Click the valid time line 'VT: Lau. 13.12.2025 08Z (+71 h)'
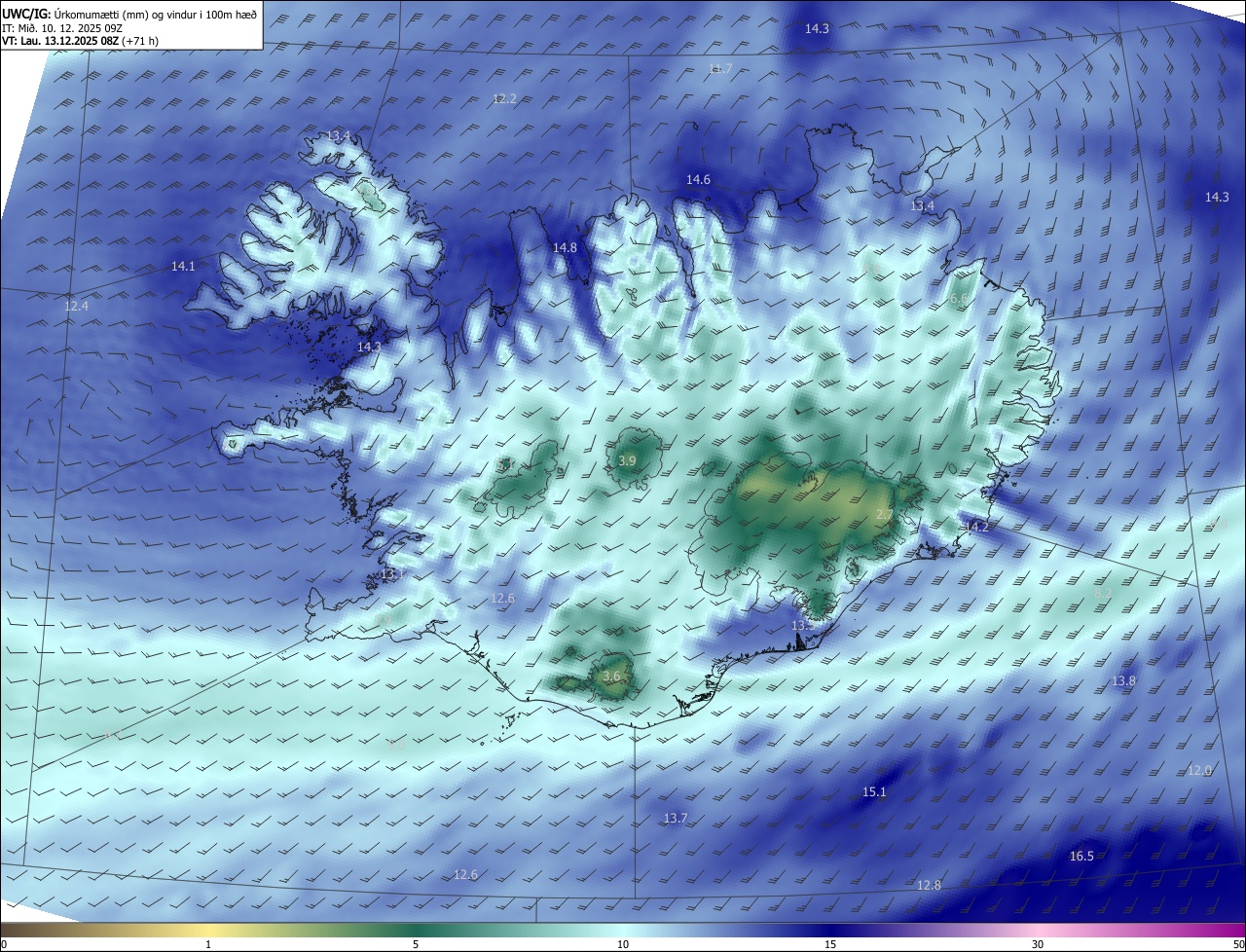 (x=81, y=40)
